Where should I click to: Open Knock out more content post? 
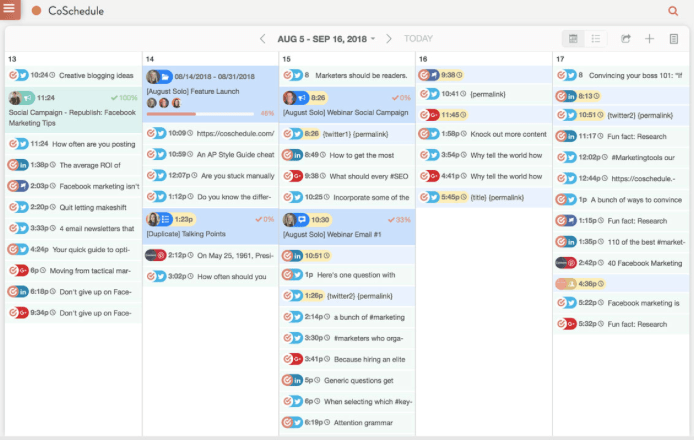point(484,134)
